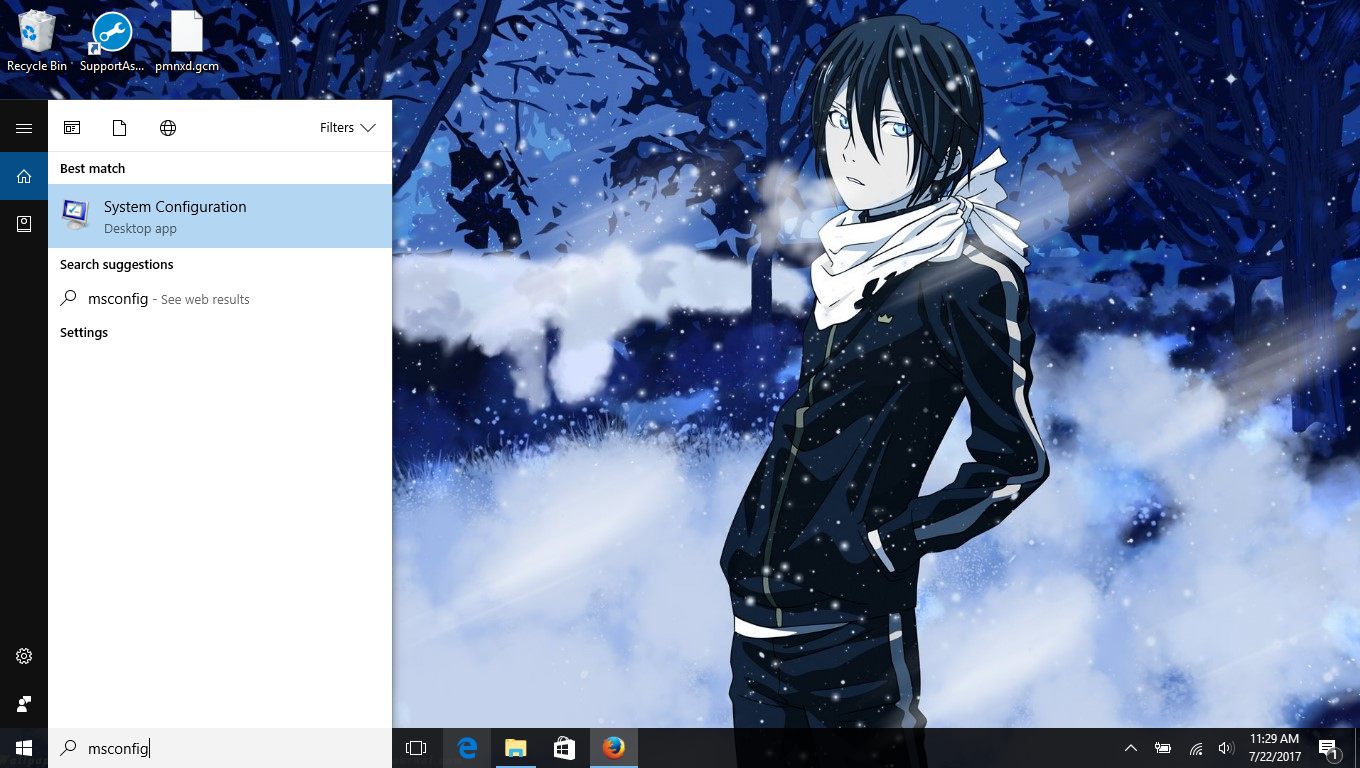Go to the Cortana Home pane

pos(24,176)
